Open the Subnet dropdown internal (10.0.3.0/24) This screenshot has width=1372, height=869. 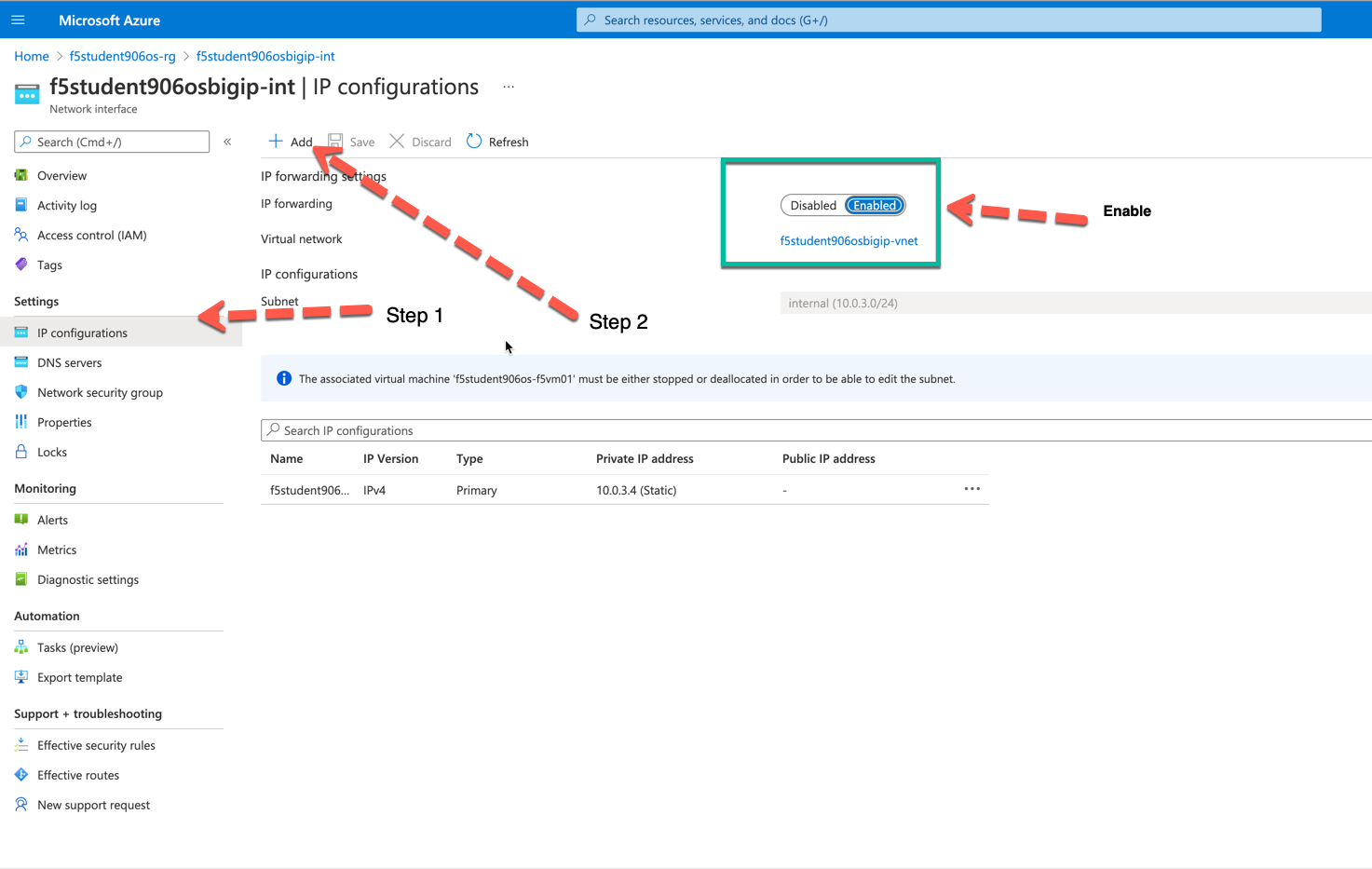click(x=1076, y=303)
